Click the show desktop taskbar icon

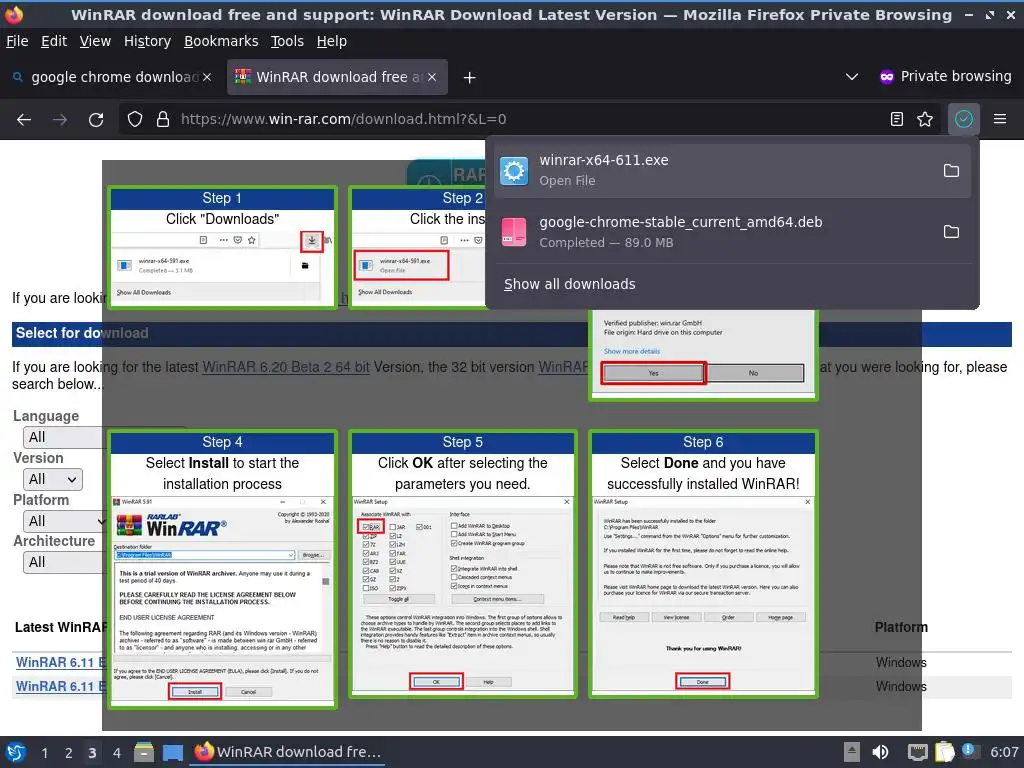click(x=173, y=752)
